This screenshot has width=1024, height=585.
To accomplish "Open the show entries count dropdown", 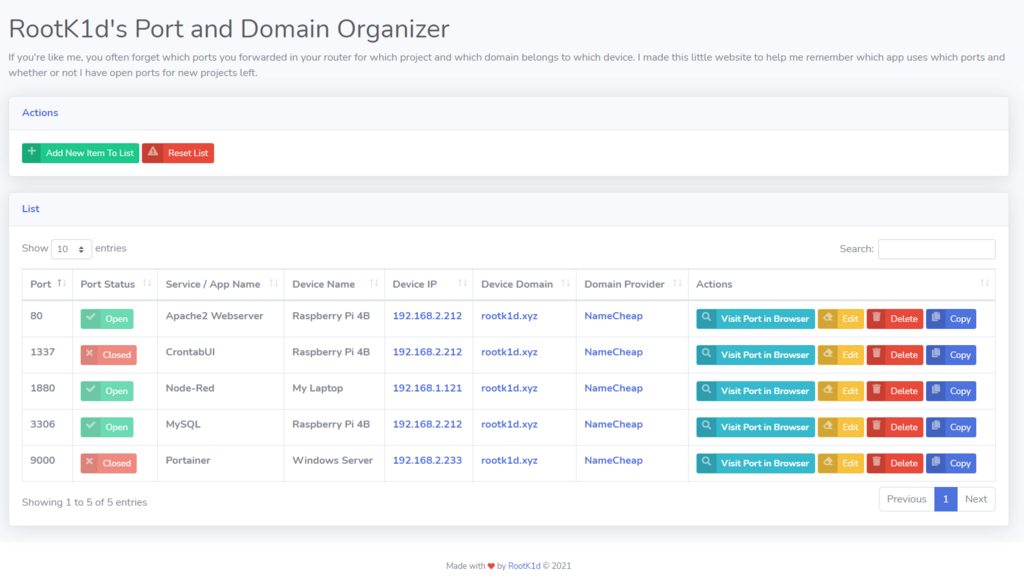I will 71,249.
